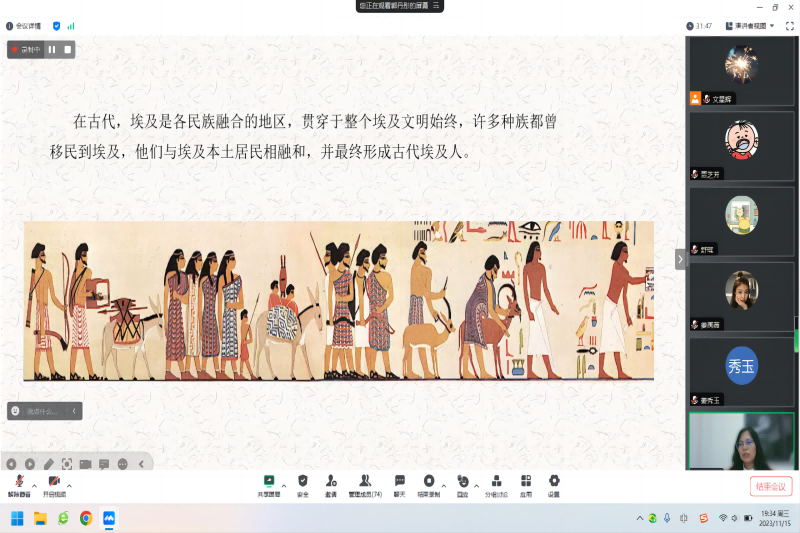Select the yellow cartoon room avatar tile

point(741,221)
